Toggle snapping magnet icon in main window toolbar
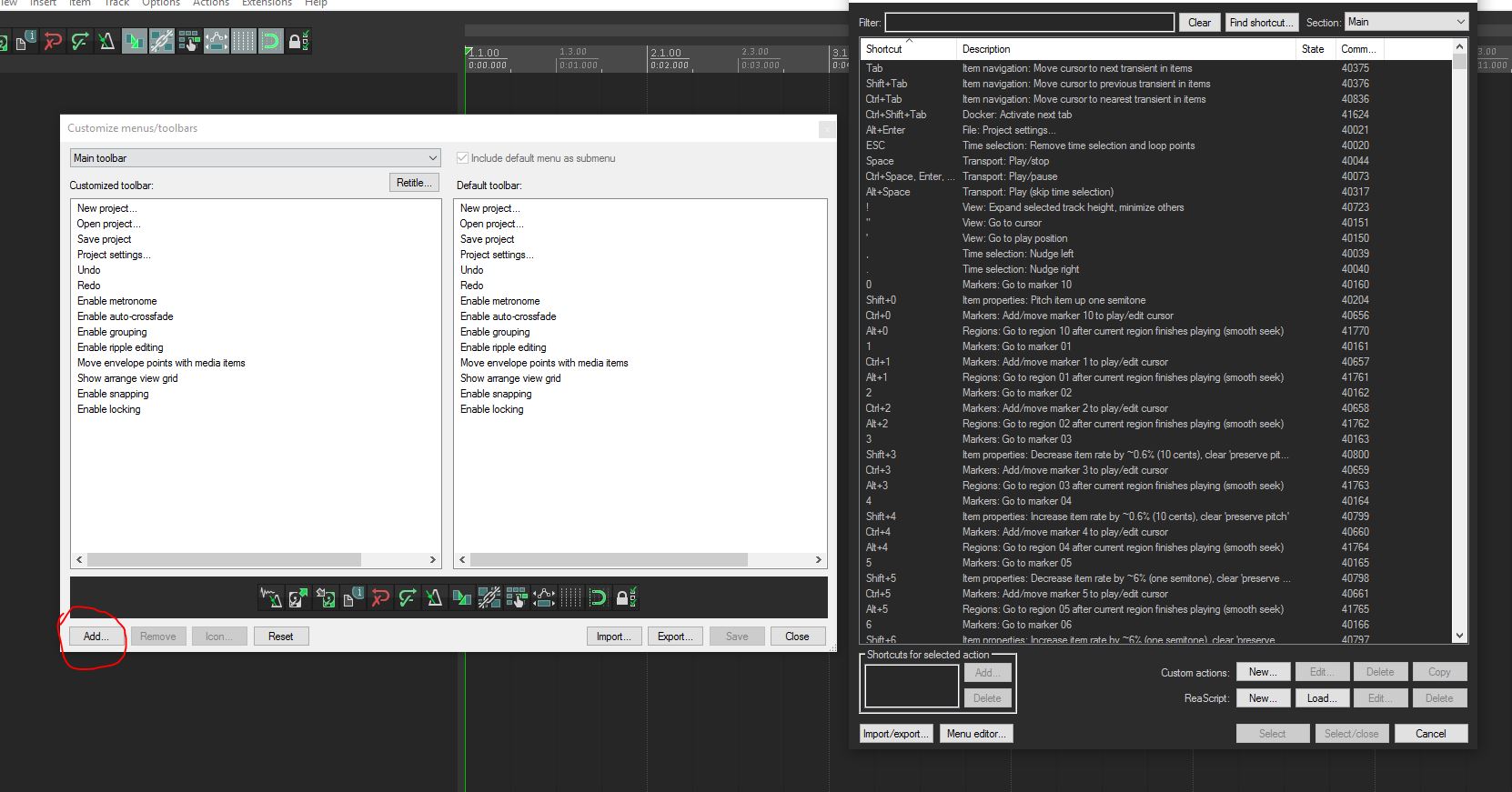This screenshot has width=1512, height=792. (271, 41)
